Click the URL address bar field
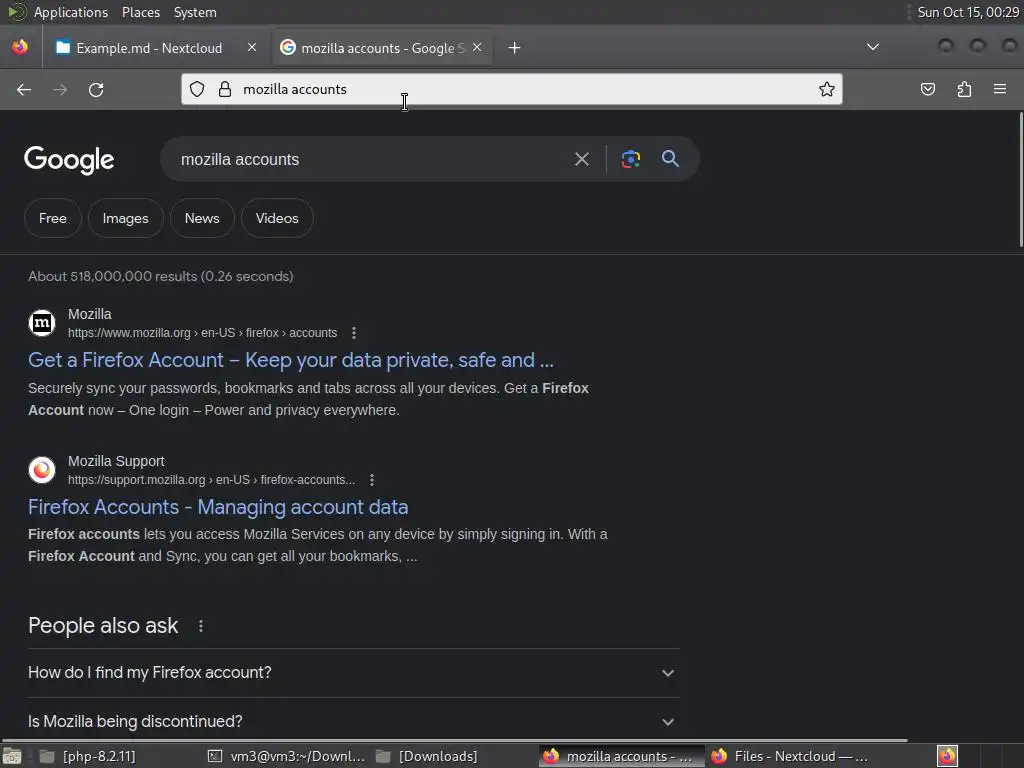 tap(511, 89)
